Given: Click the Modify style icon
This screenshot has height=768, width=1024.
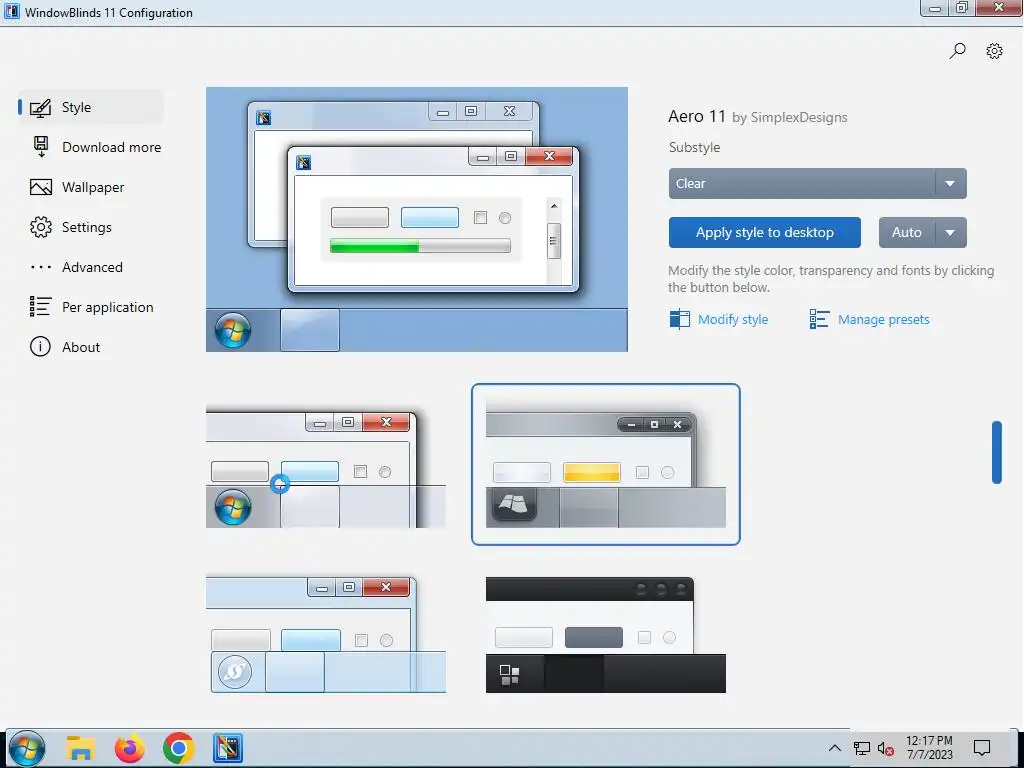Looking at the screenshot, I should (x=679, y=319).
